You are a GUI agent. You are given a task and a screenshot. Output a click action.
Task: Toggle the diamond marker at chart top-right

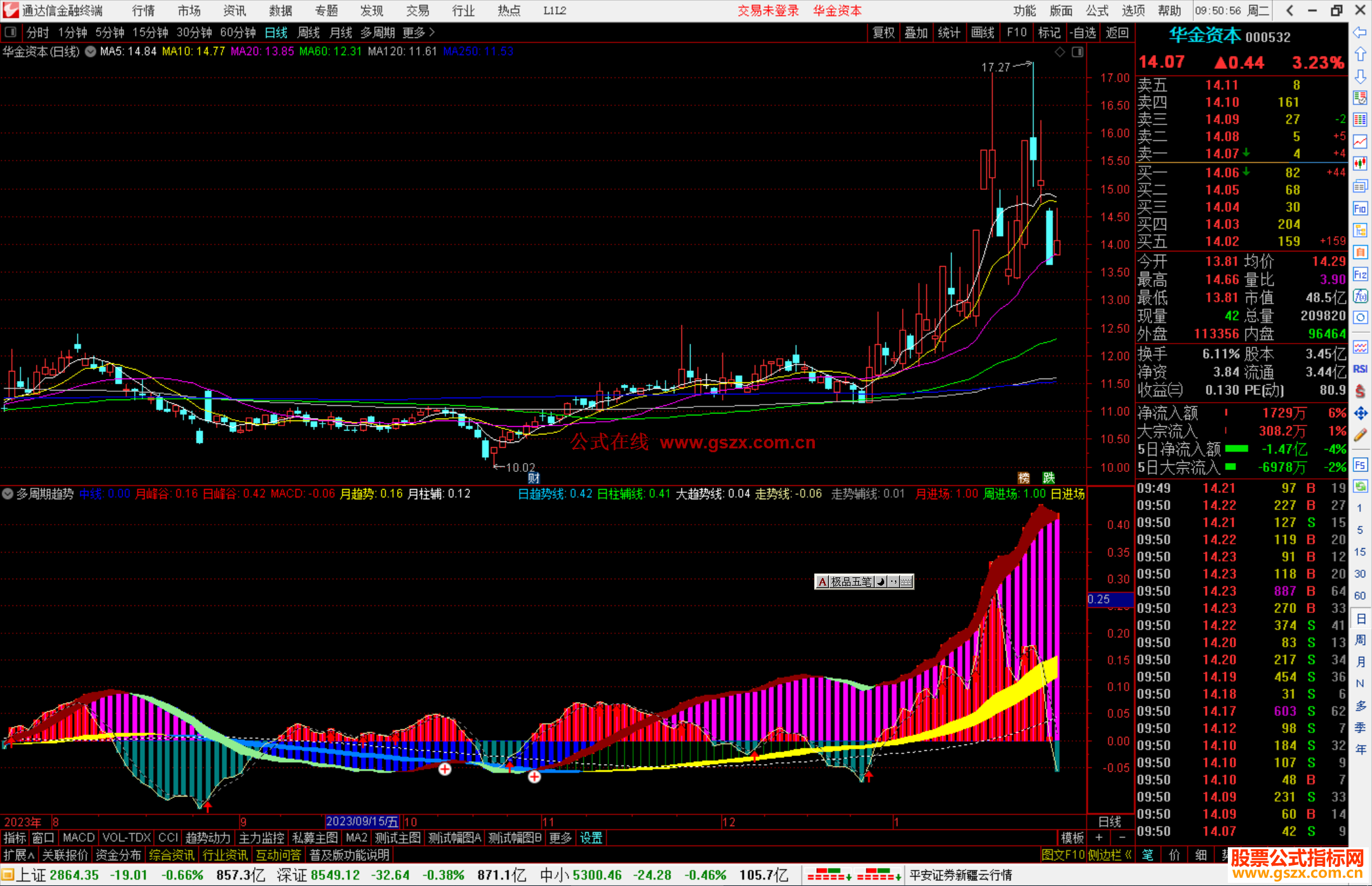(x=1059, y=52)
